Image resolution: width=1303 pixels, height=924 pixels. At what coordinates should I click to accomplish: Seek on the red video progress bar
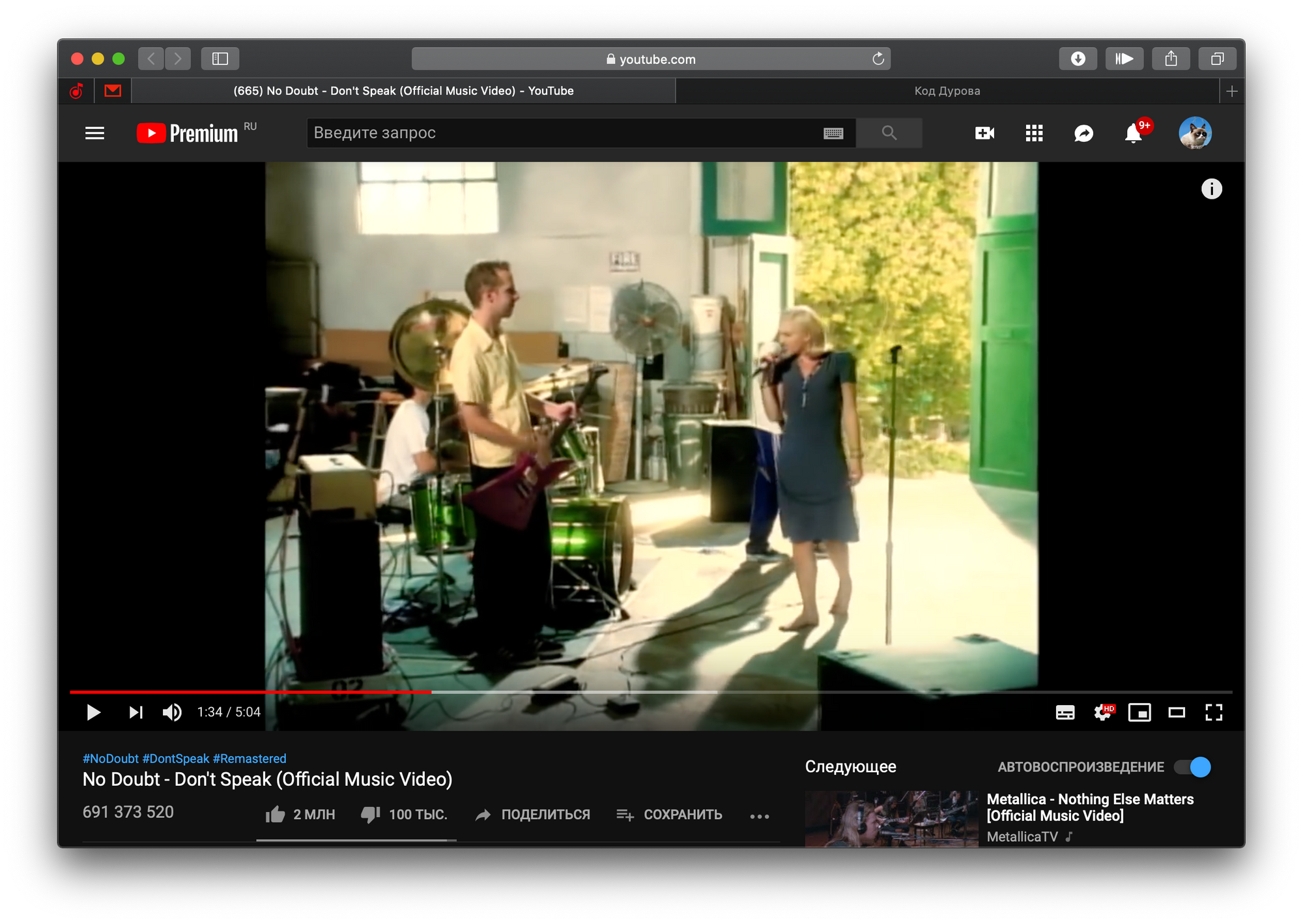tap(251, 691)
